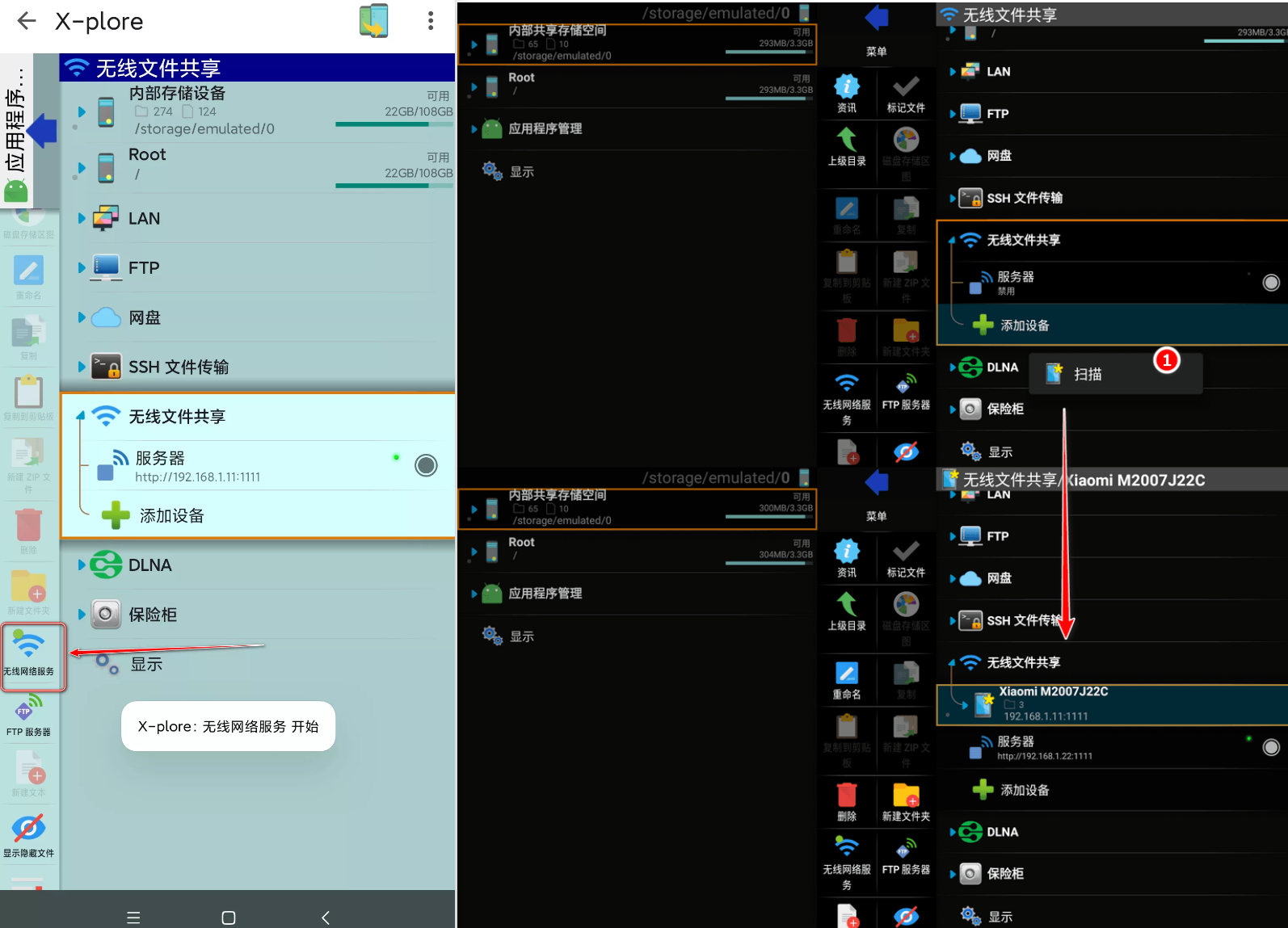
Task: Click 无线网络服务 icon in lower dark screenshot
Action: [846, 847]
